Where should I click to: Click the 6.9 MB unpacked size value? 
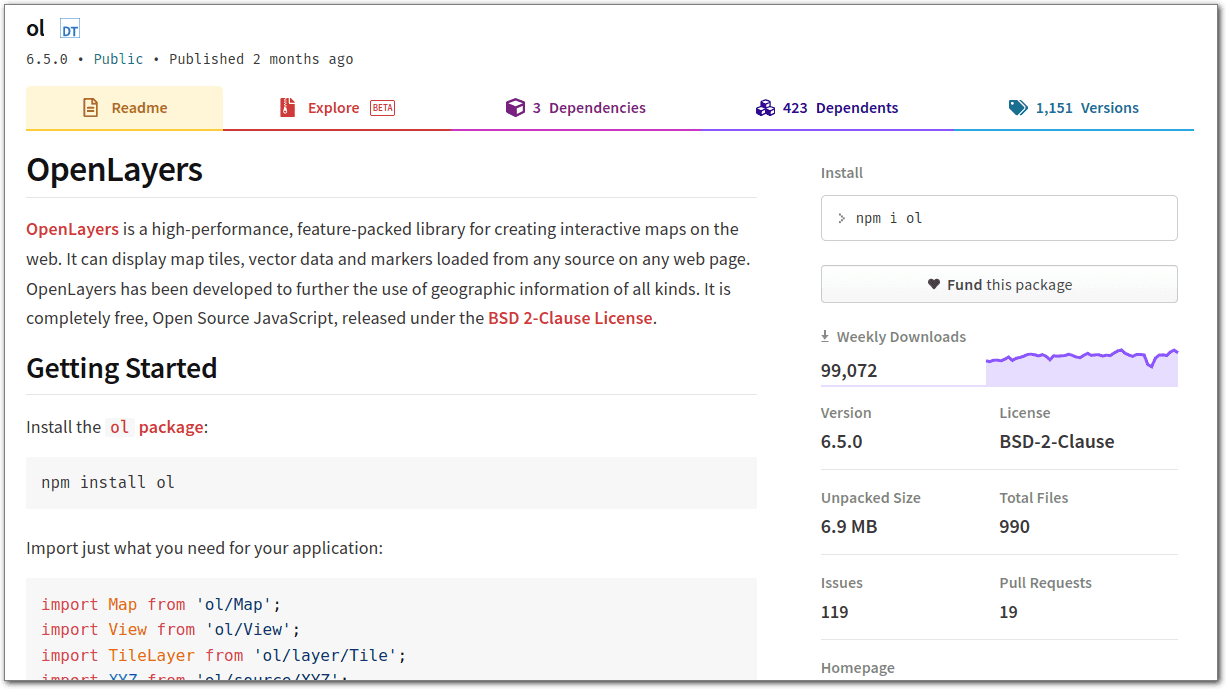(x=849, y=526)
